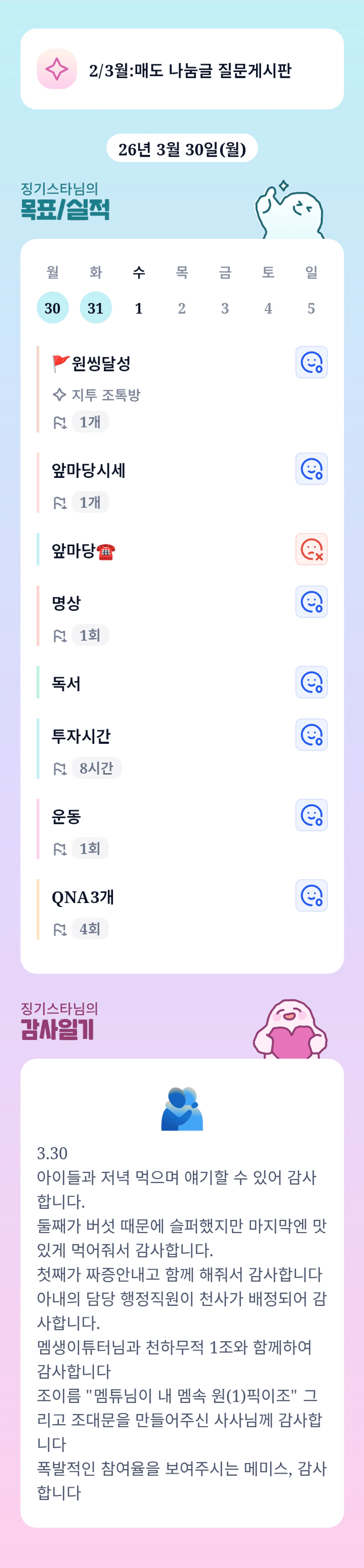Toggle smiley status icon for 명상
Screen dimensions: 364x1568
(x=311, y=602)
